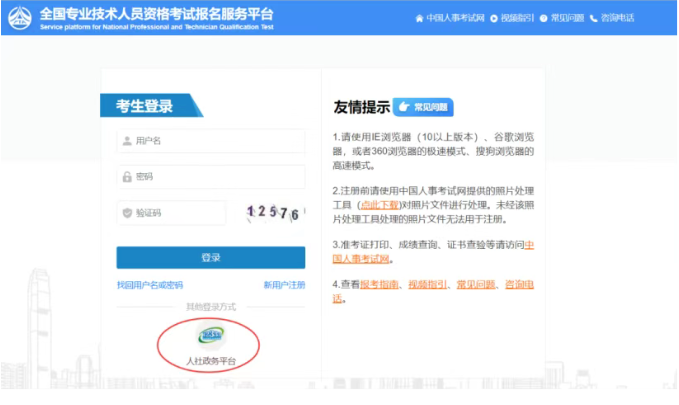Image resolution: width=679 pixels, height=405 pixels.
Task: Focus the 密码 password input field
Action: pos(211,177)
